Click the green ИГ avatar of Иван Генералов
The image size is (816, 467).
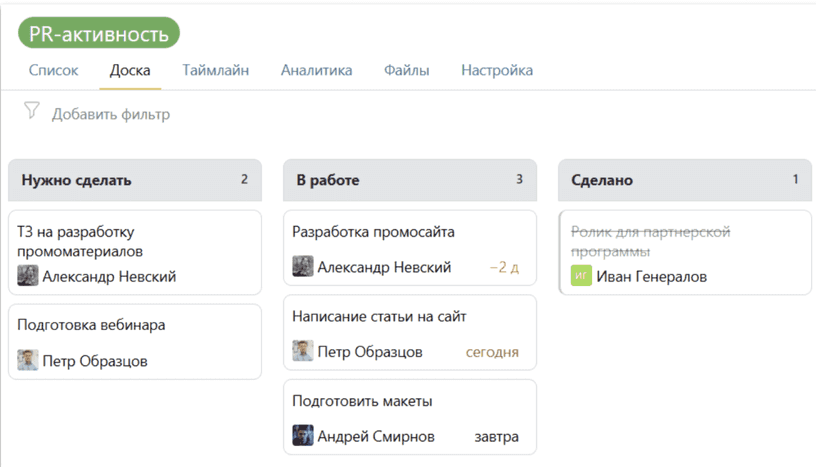point(581,276)
